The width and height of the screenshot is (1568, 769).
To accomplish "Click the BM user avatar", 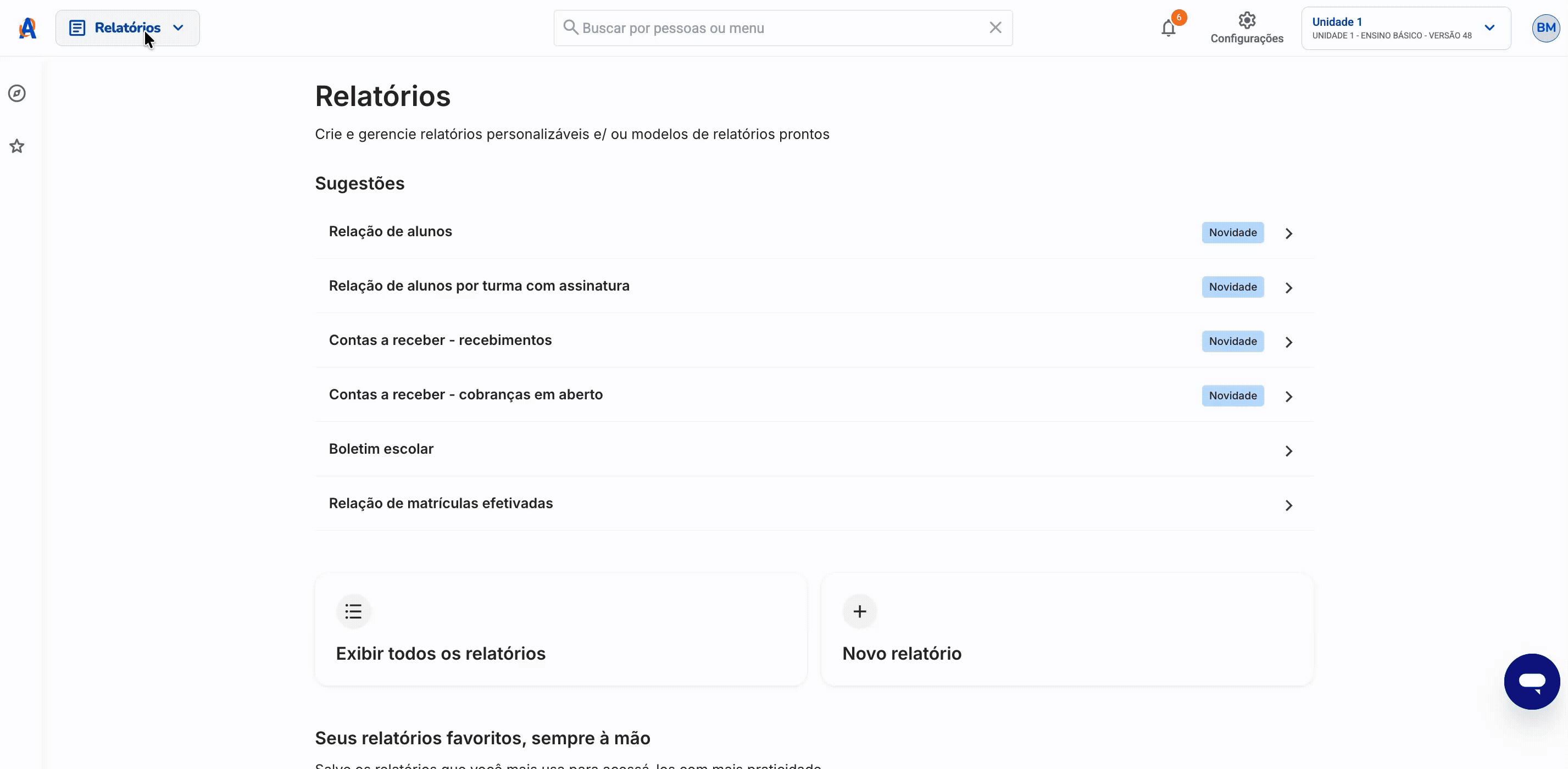I will pos(1545,28).
